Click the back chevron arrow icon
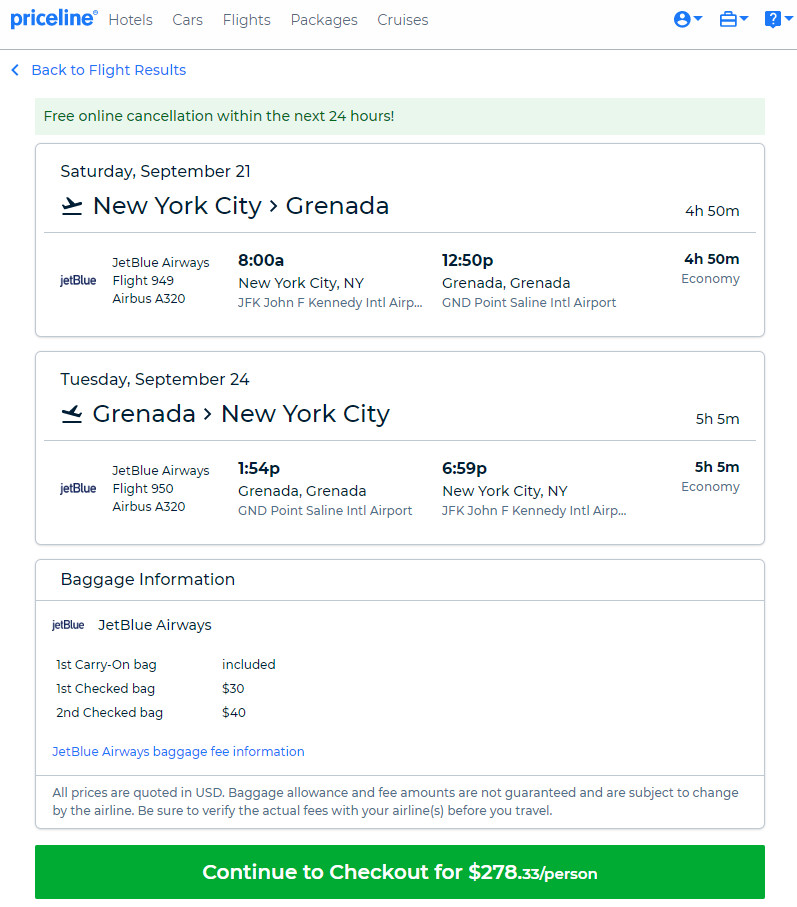 [15, 70]
